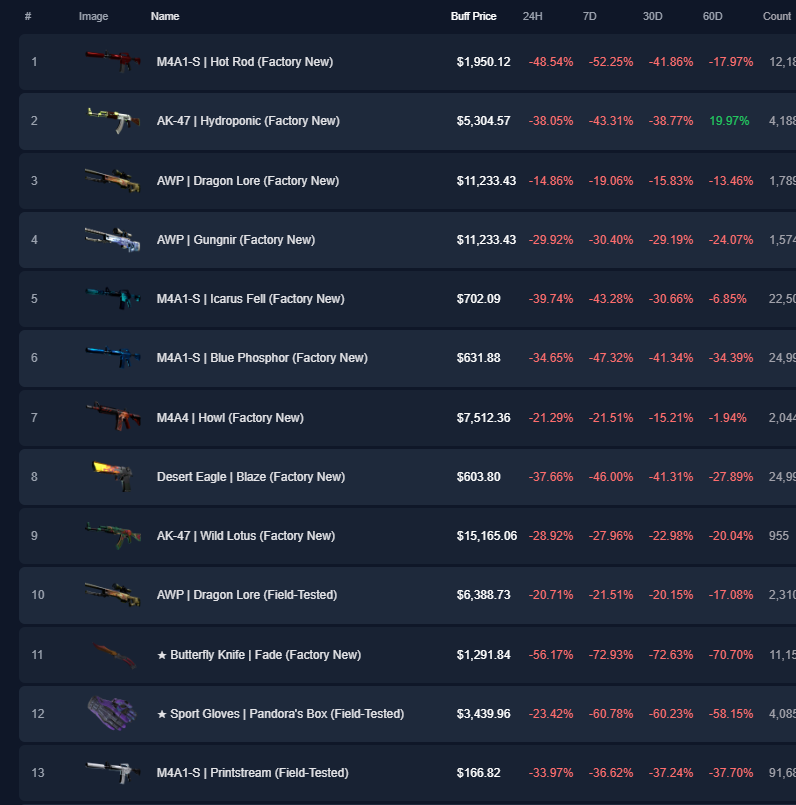Open M4A1-S | Hot Rod (Factory New)
Viewport: 796px width, 805px height.
[245, 62]
